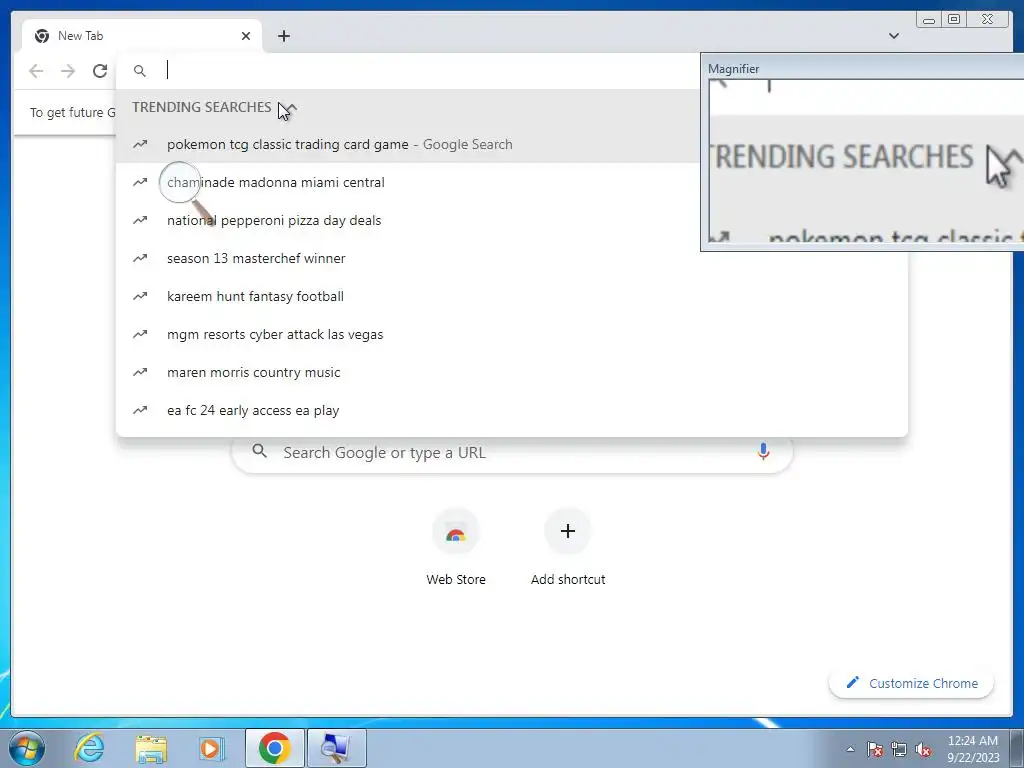Select kareem hunt fantasy football suggestion
The height and width of the screenshot is (768, 1024).
pos(512,296)
